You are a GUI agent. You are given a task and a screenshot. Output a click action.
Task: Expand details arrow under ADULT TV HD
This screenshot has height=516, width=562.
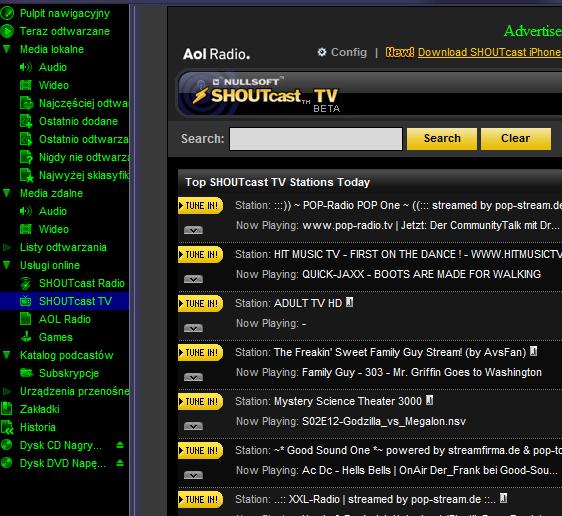(193, 328)
